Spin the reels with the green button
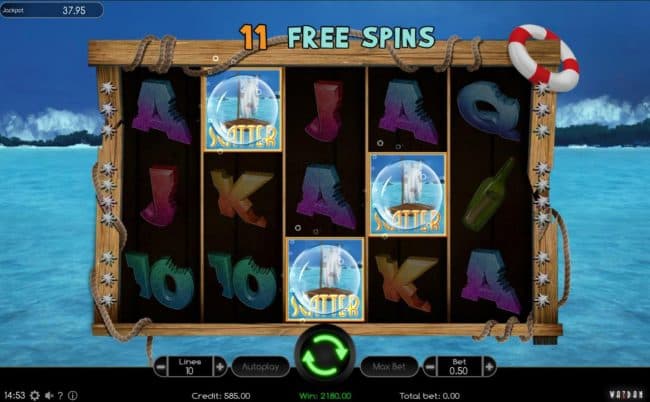The image size is (650, 402). click(325, 355)
